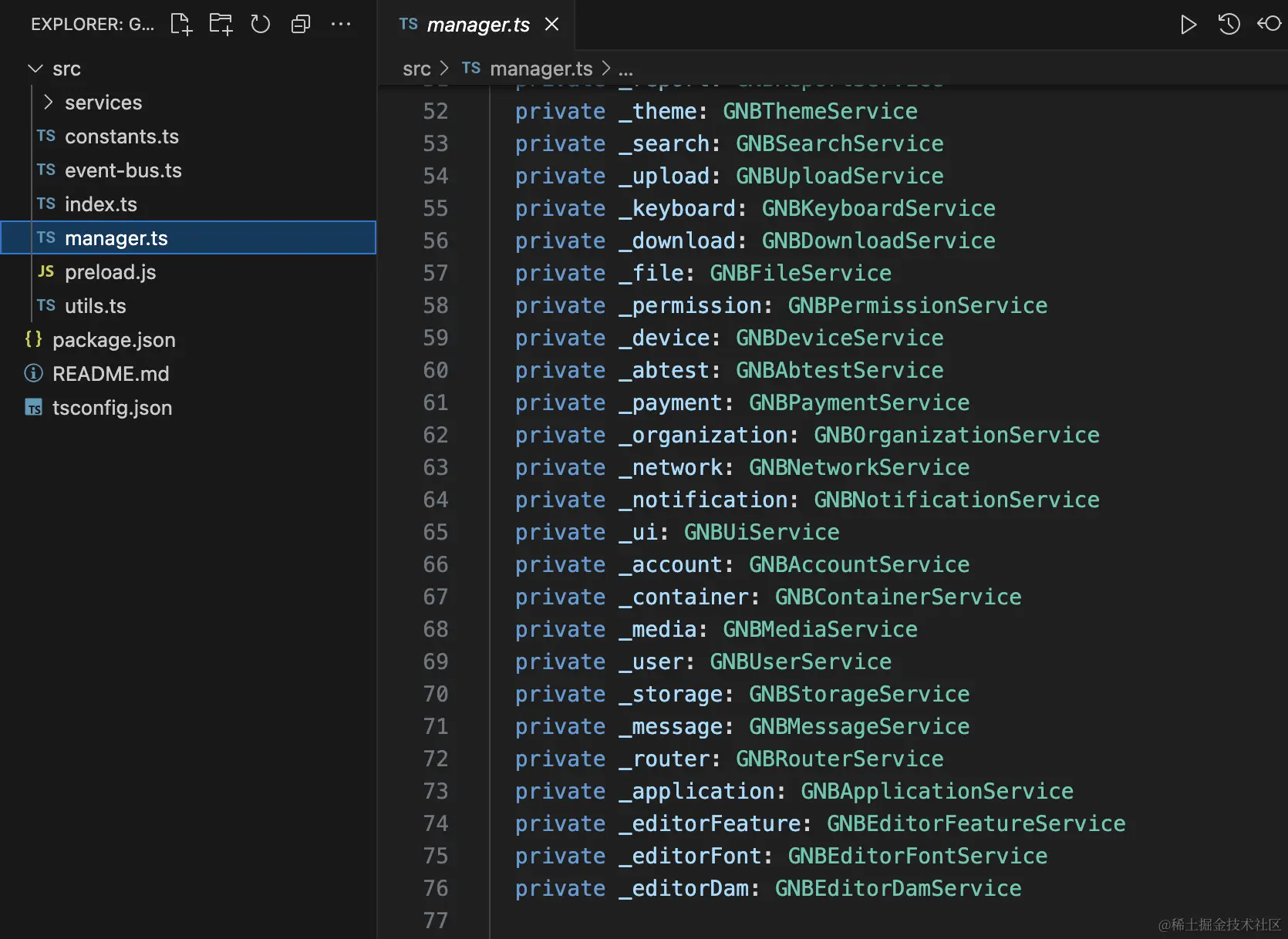Screen dimensions: 1288x939
Task: Click the _account property name
Action: (x=670, y=565)
